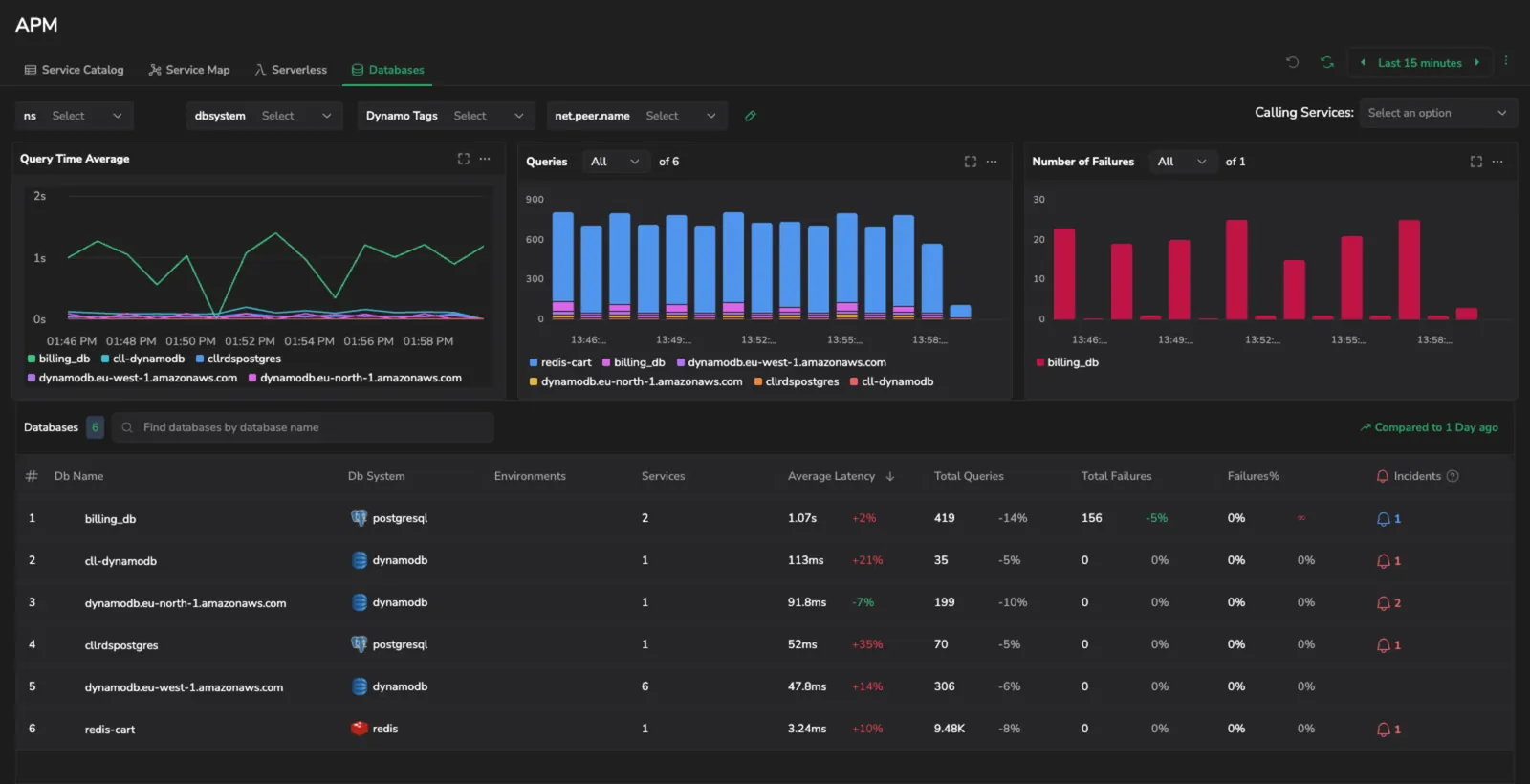Toggle redis-cart legend swatch in Queries chart

click(x=534, y=362)
